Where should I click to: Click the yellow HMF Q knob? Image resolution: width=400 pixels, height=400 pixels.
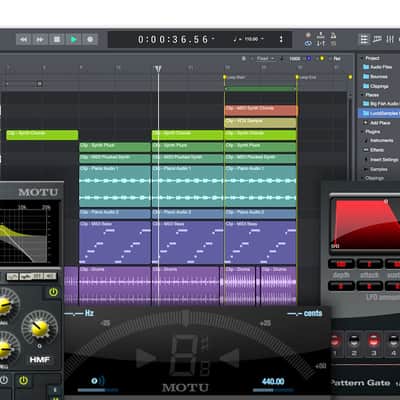40,328
